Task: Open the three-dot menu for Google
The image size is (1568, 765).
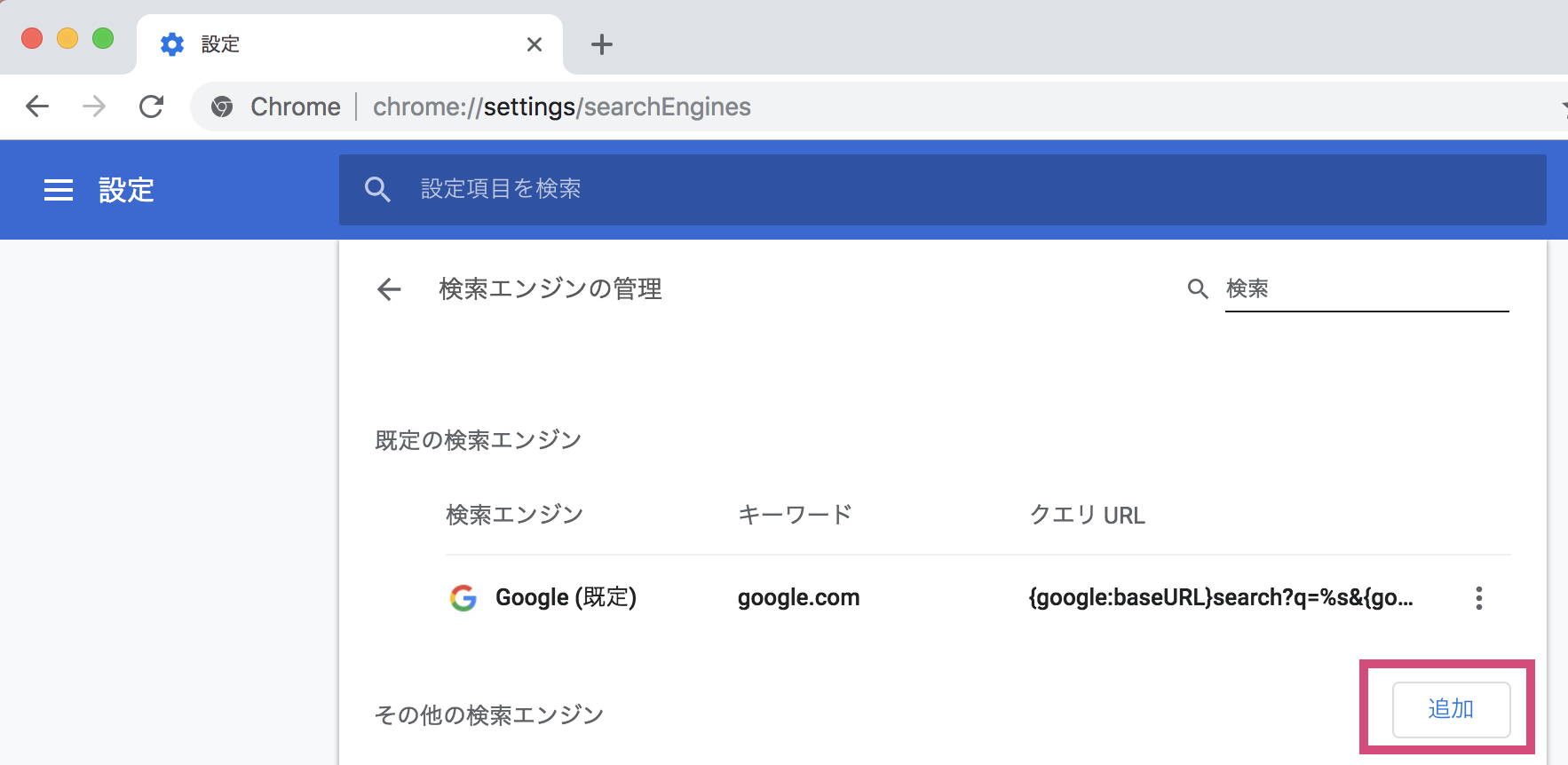Action: tap(1478, 598)
